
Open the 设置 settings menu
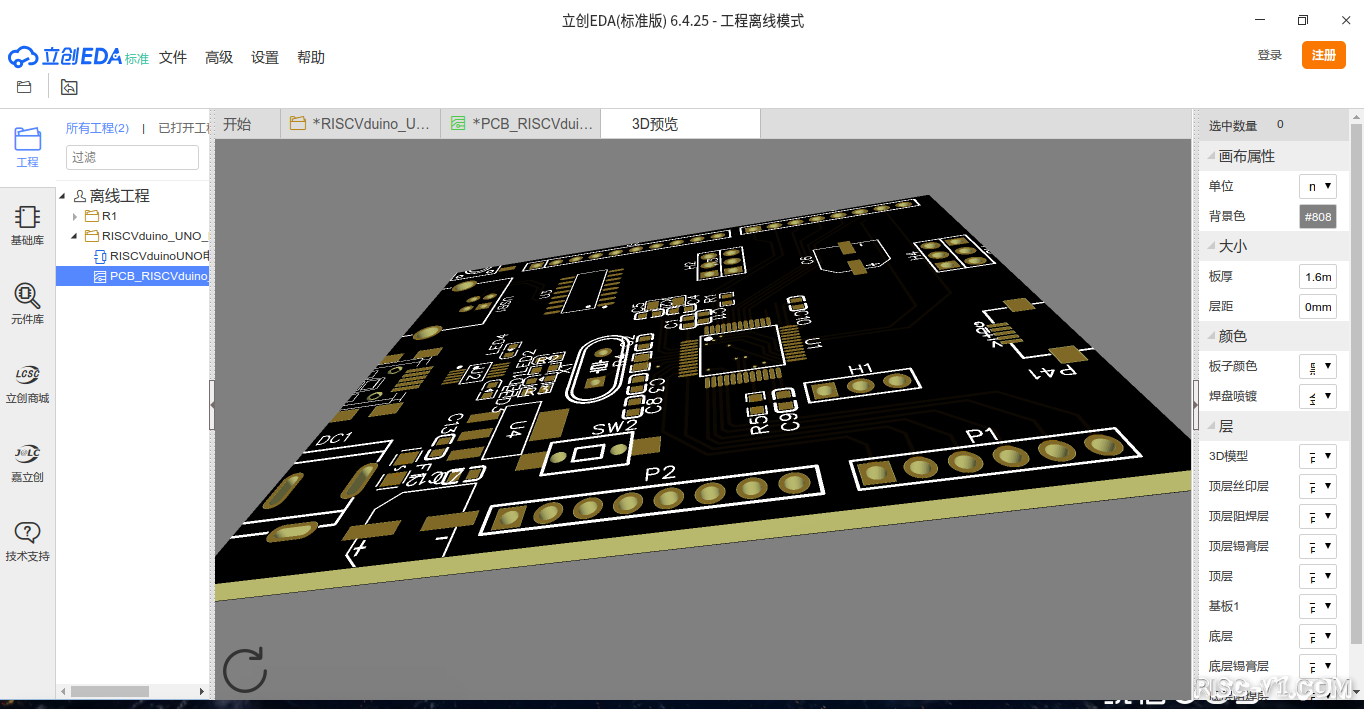(x=264, y=57)
